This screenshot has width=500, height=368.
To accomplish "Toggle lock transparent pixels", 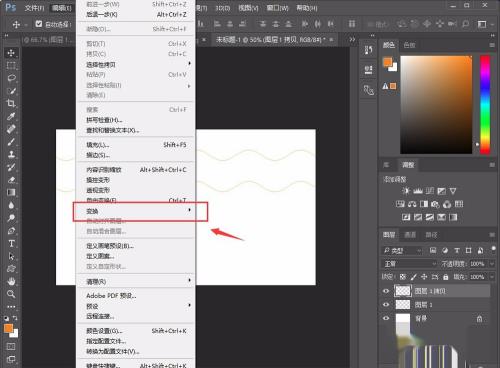I will tap(403, 277).
